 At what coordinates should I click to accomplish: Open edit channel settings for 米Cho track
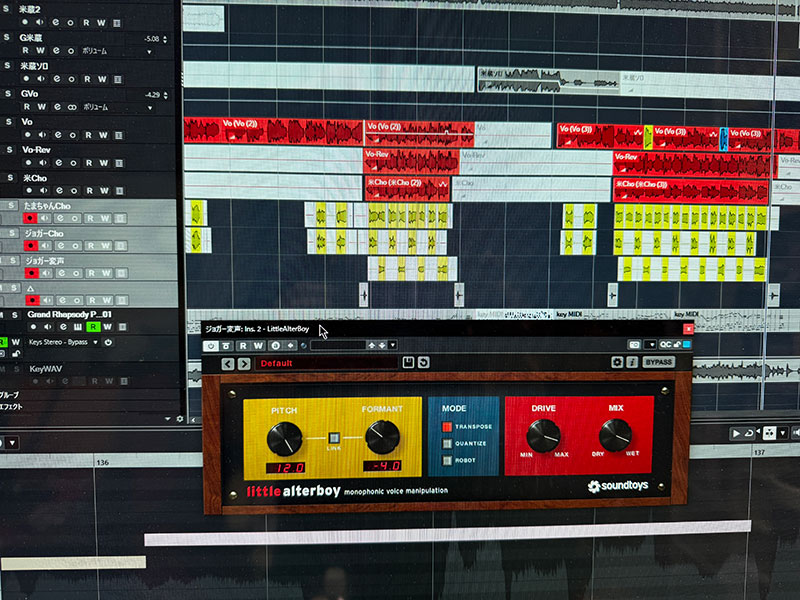[x=59, y=190]
